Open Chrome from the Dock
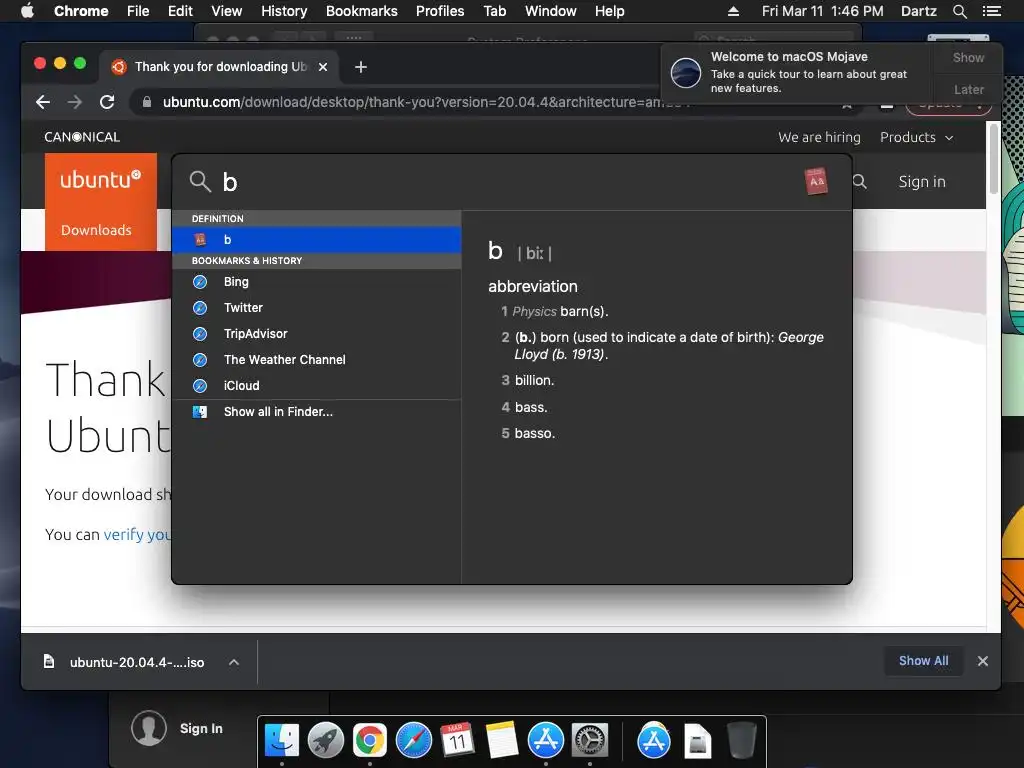Viewport: 1024px width, 768px height. tap(370, 741)
